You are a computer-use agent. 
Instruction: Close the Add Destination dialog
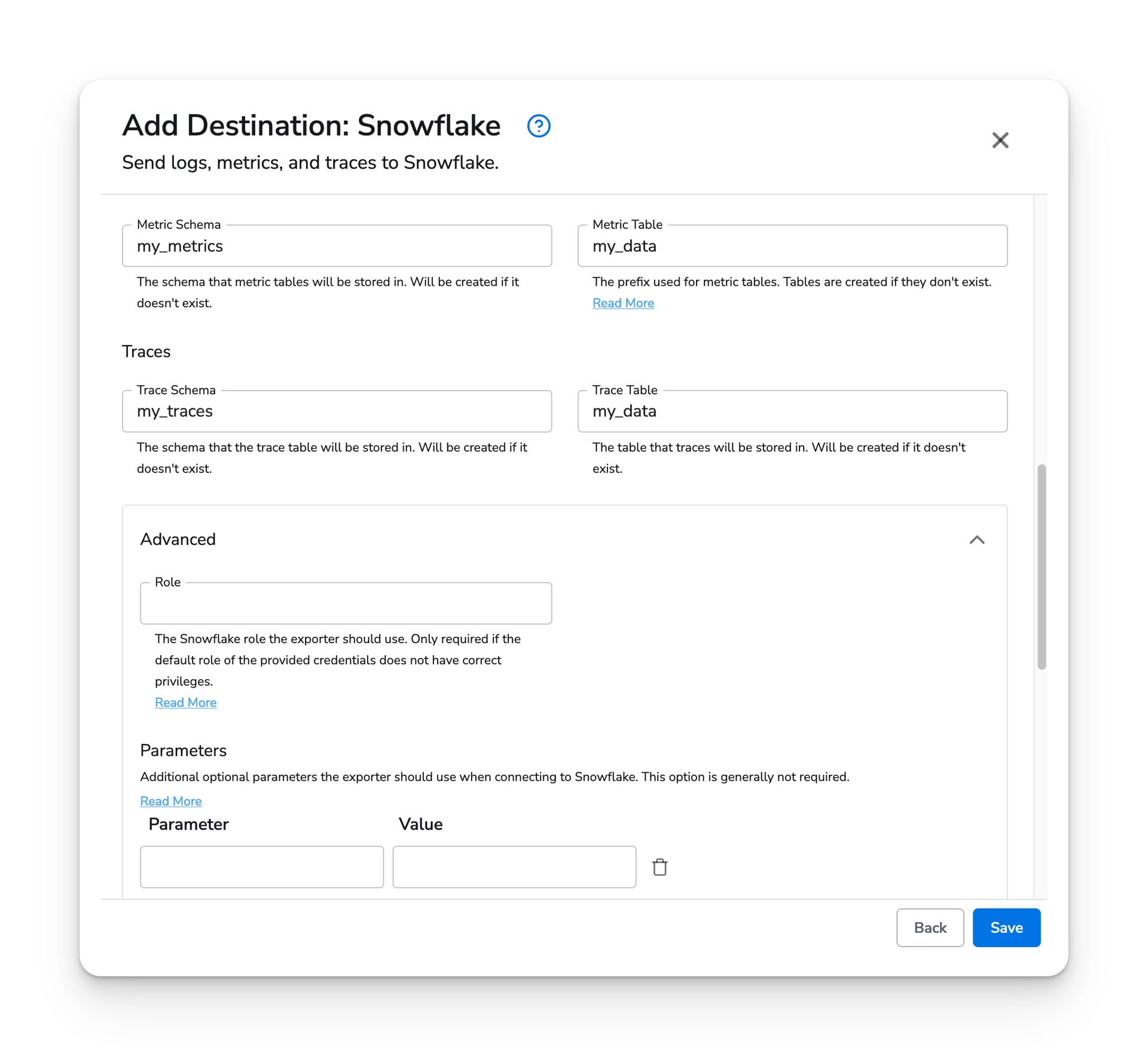(x=1000, y=140)
